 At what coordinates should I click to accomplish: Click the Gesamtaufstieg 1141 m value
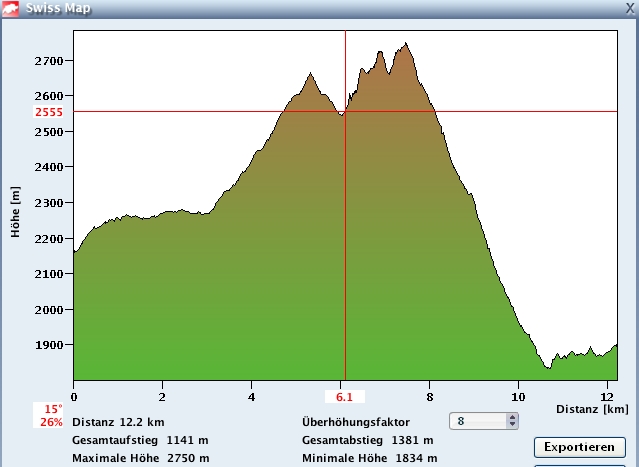(140, 440)
